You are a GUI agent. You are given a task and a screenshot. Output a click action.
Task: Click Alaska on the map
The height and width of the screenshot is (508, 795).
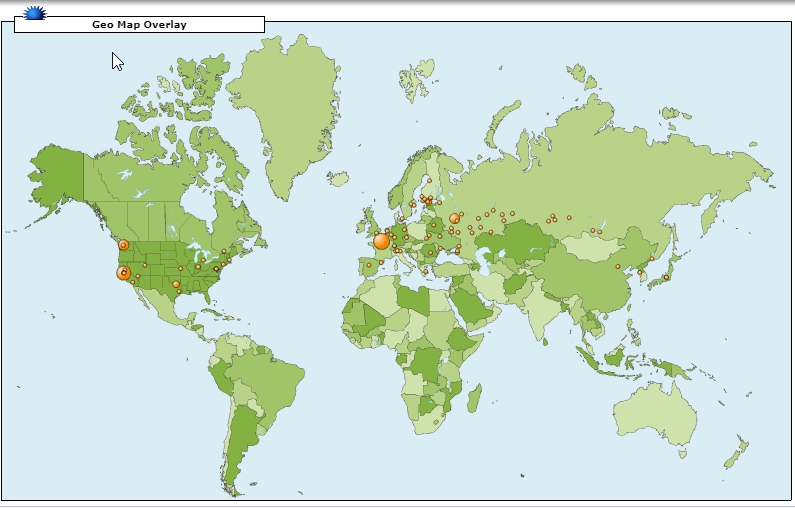[58, 175]
